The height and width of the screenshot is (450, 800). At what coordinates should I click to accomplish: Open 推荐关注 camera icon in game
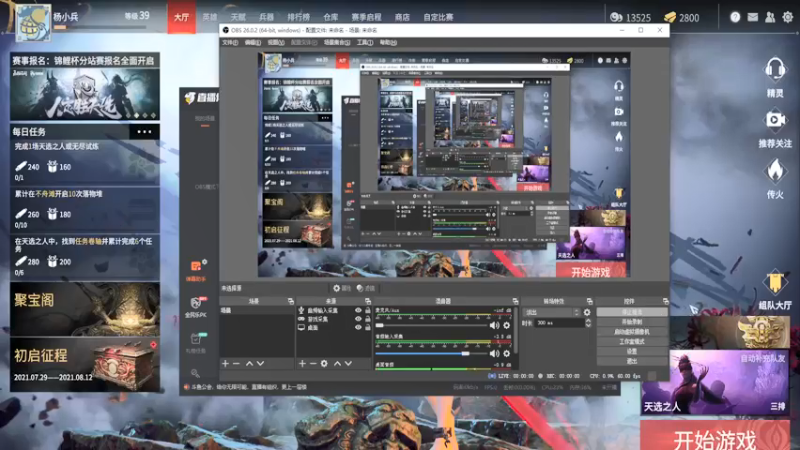pos(775,119)
